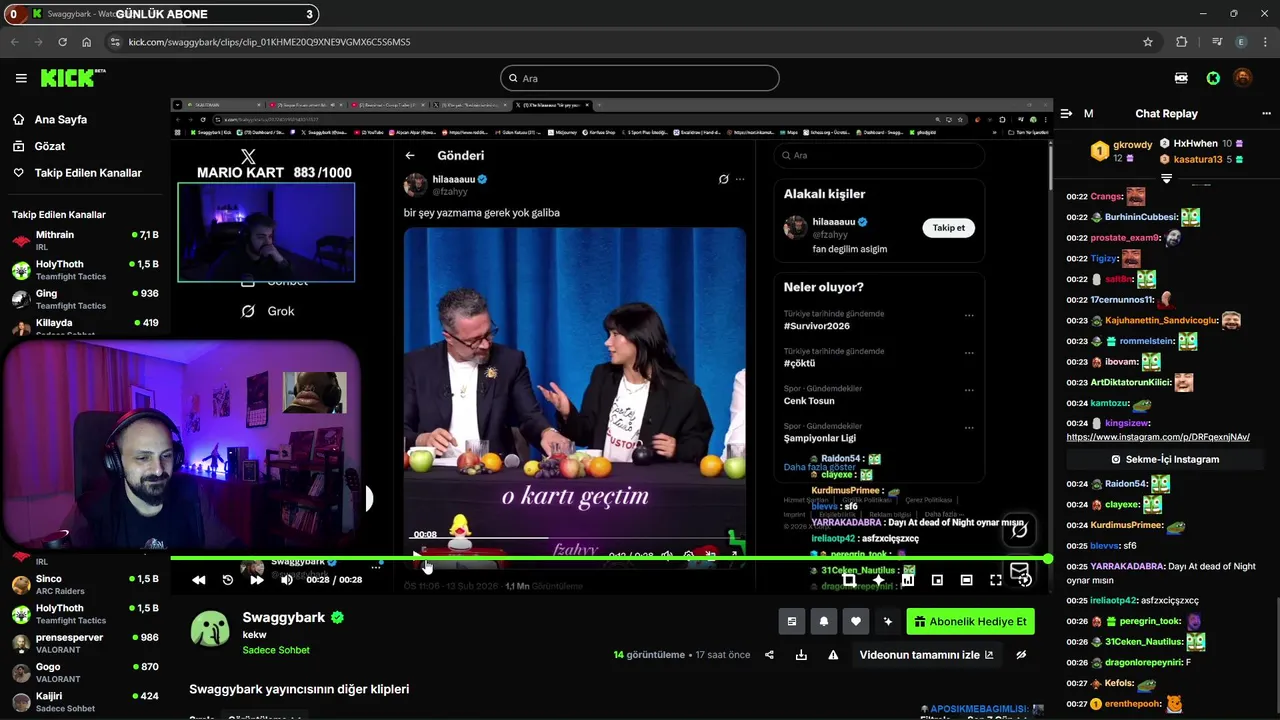Click the sparkle button next to heart
Viewport: 1280px width, 720px height.
(888, 621)
